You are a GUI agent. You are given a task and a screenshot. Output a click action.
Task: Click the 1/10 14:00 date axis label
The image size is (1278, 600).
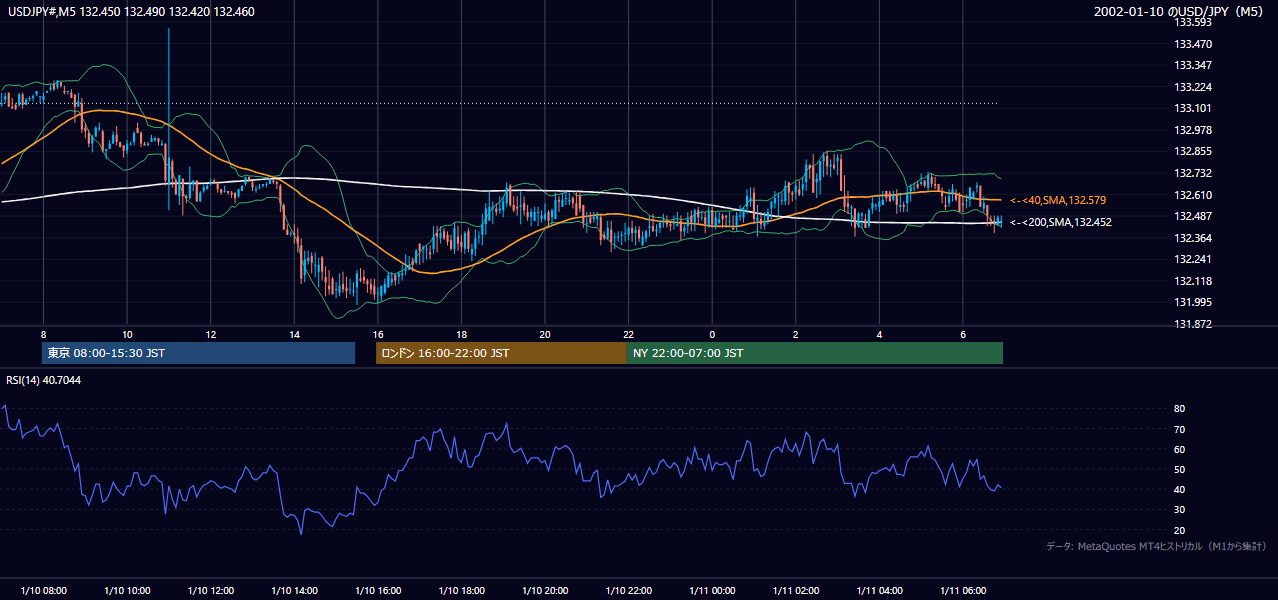coord(294,591)
